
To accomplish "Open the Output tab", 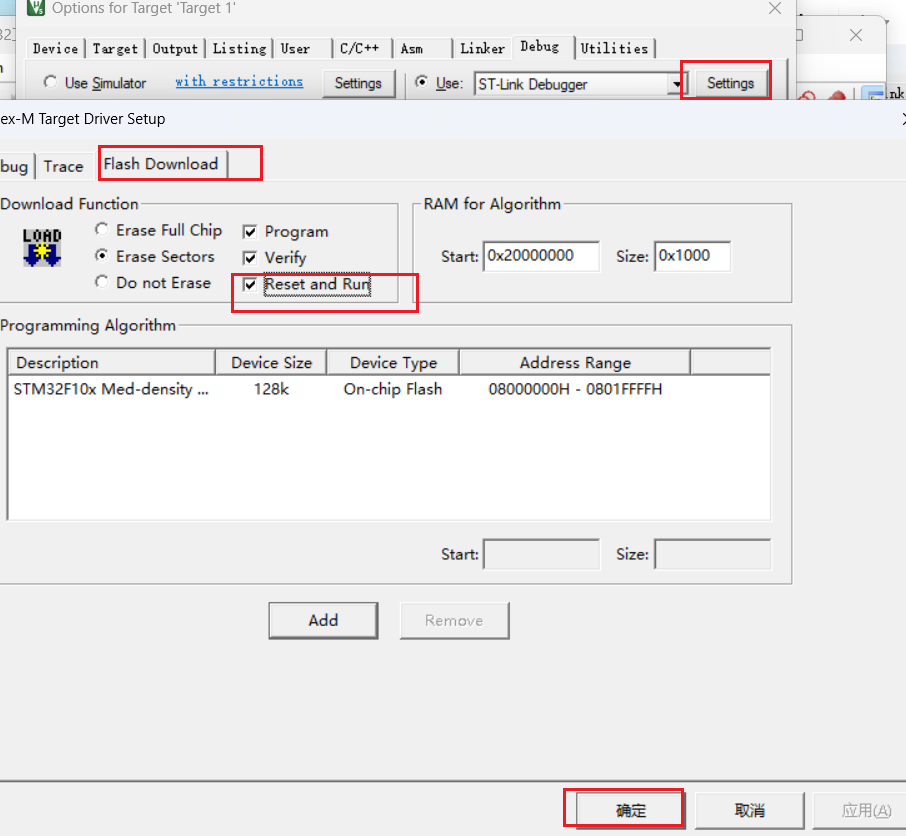I will pos(175,49).
